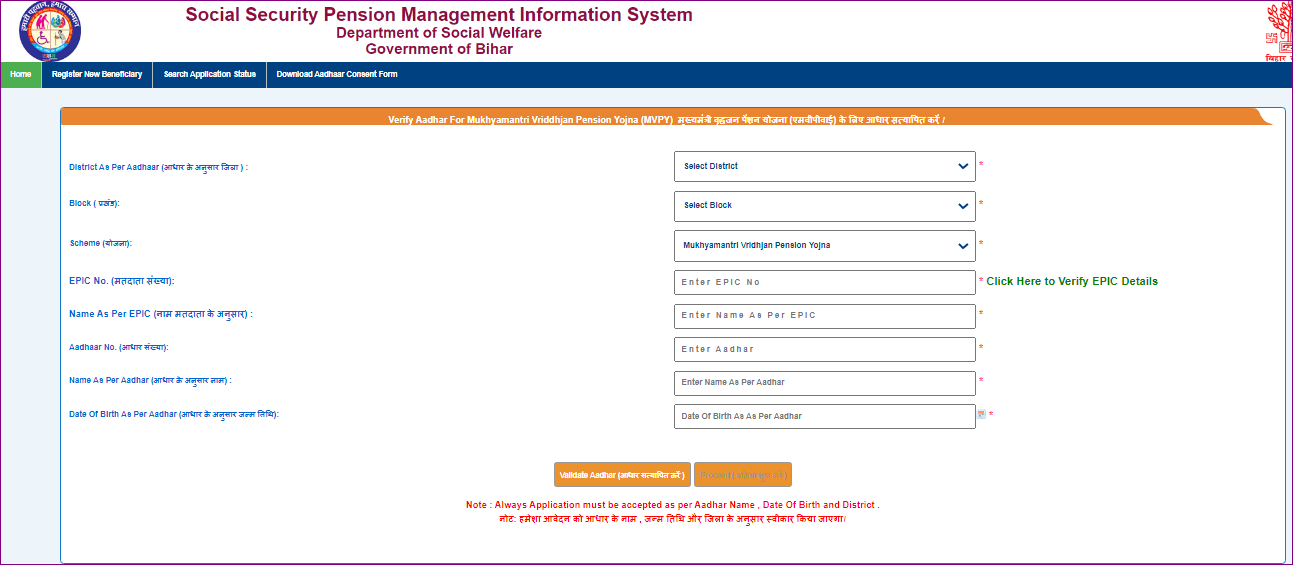This screenshot has height=565, width=1293.
Task: Focus the Date Of Birth text field
Action: click(x=824, y=416)
